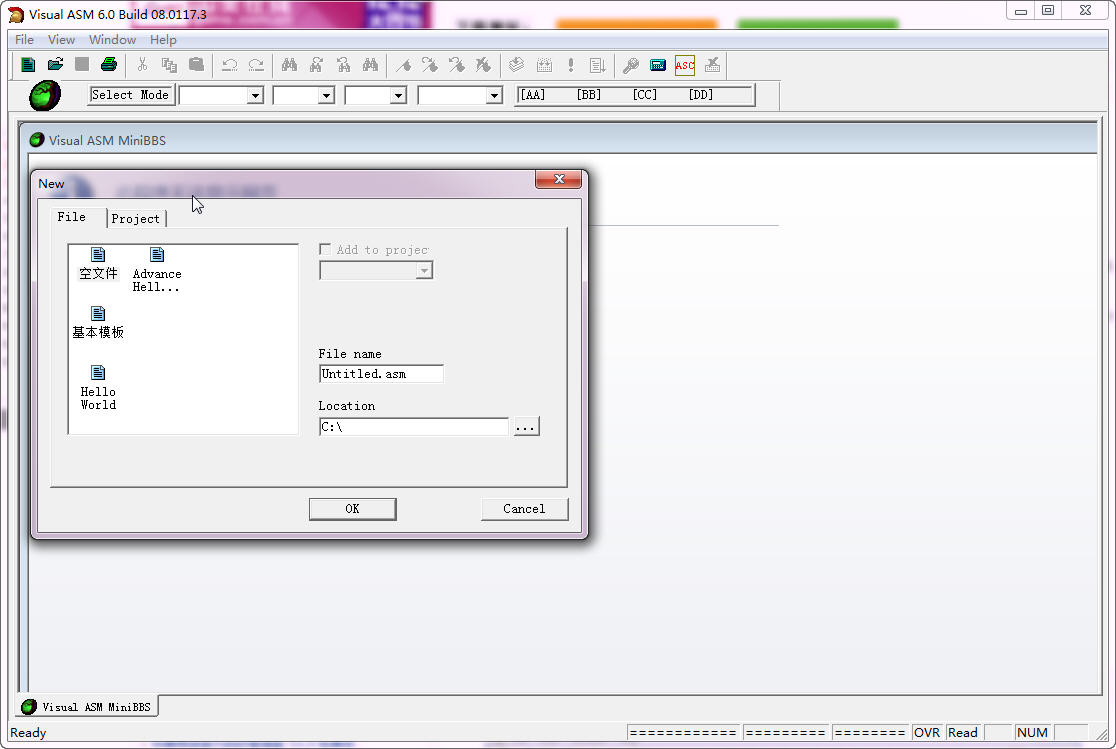This screenshot has width=1116, height=749.
Task: Click the toolbar icon right of ASC
Action: pyautogui.click(x=712, y=65)
